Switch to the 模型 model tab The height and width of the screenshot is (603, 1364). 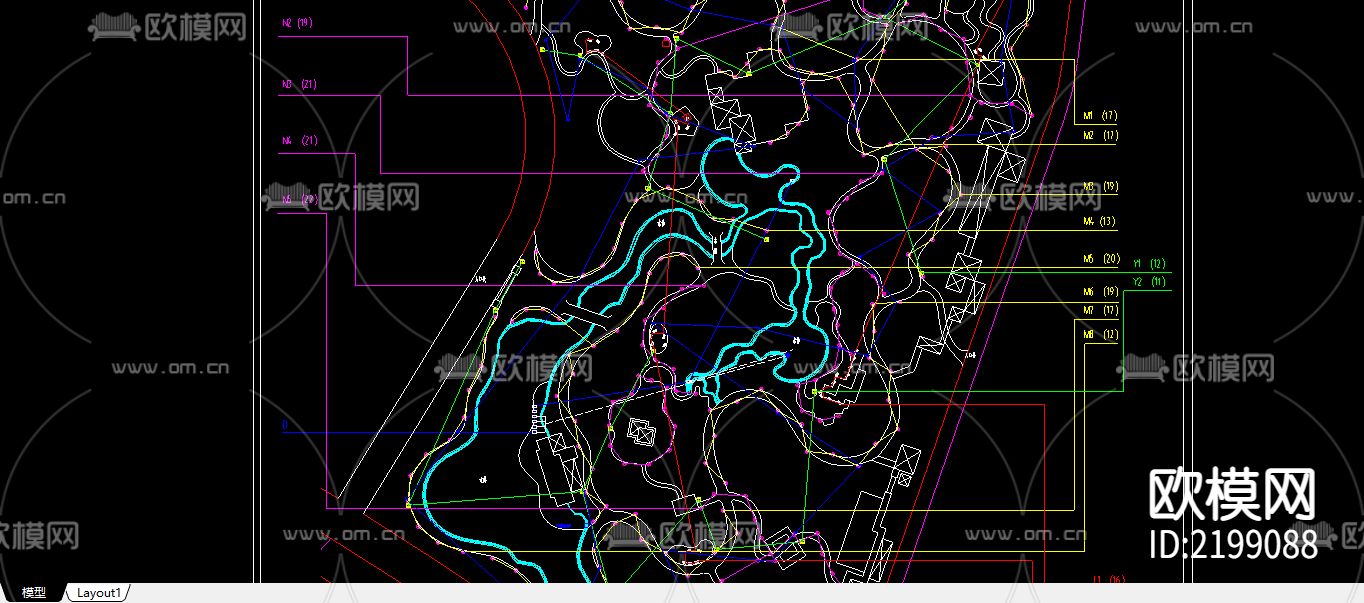tap(34, 593)
